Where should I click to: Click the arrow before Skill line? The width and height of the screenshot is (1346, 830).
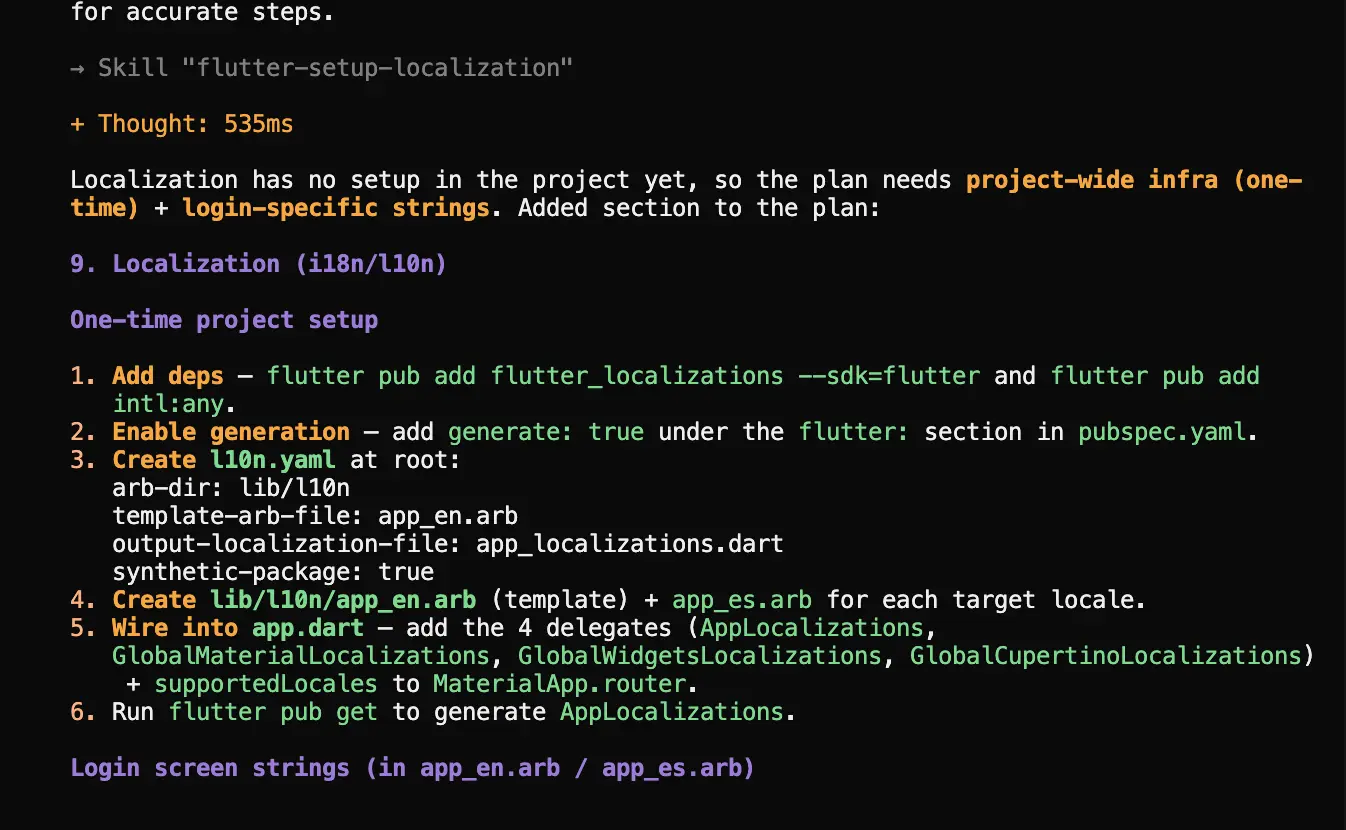[x=77, y=68]
